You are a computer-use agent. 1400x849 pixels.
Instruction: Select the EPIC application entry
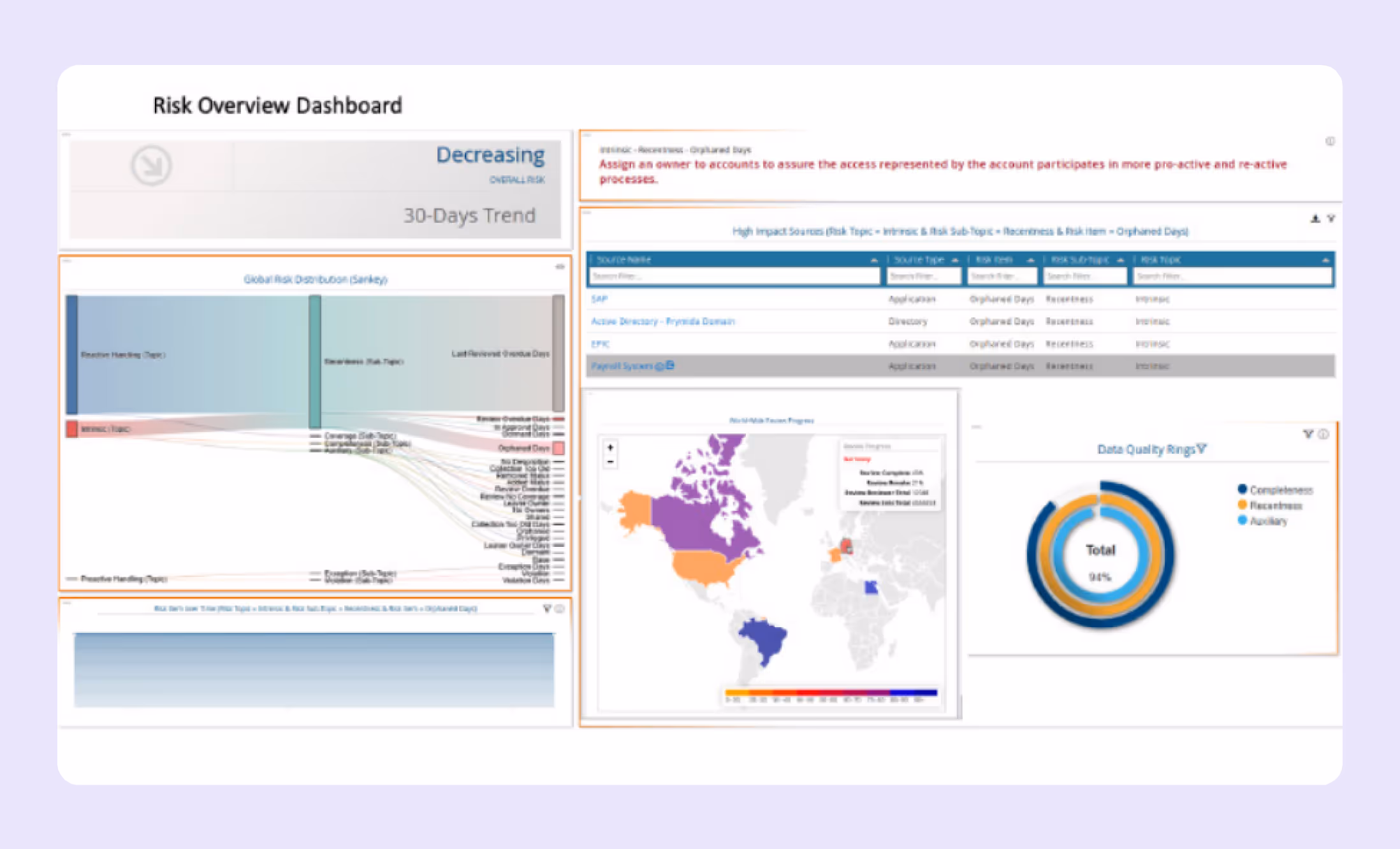[x=602, y=344]
